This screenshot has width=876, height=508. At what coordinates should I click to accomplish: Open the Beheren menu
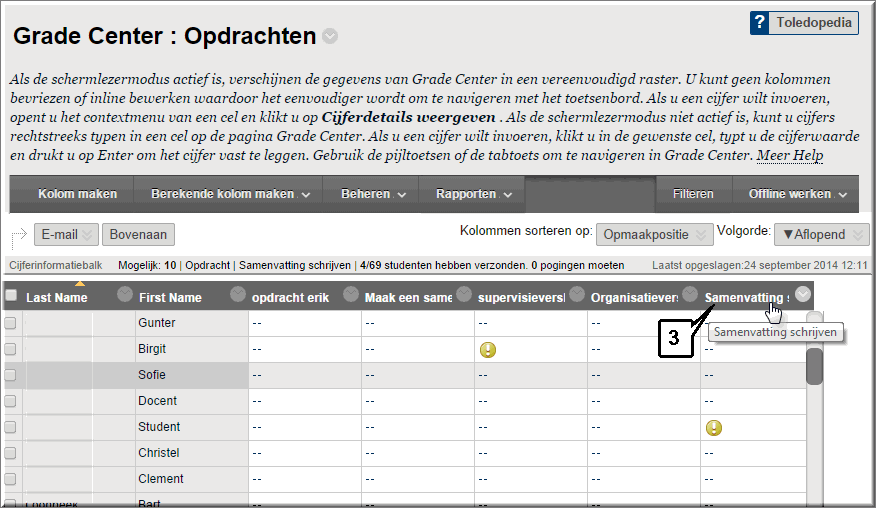pos(373,194)
